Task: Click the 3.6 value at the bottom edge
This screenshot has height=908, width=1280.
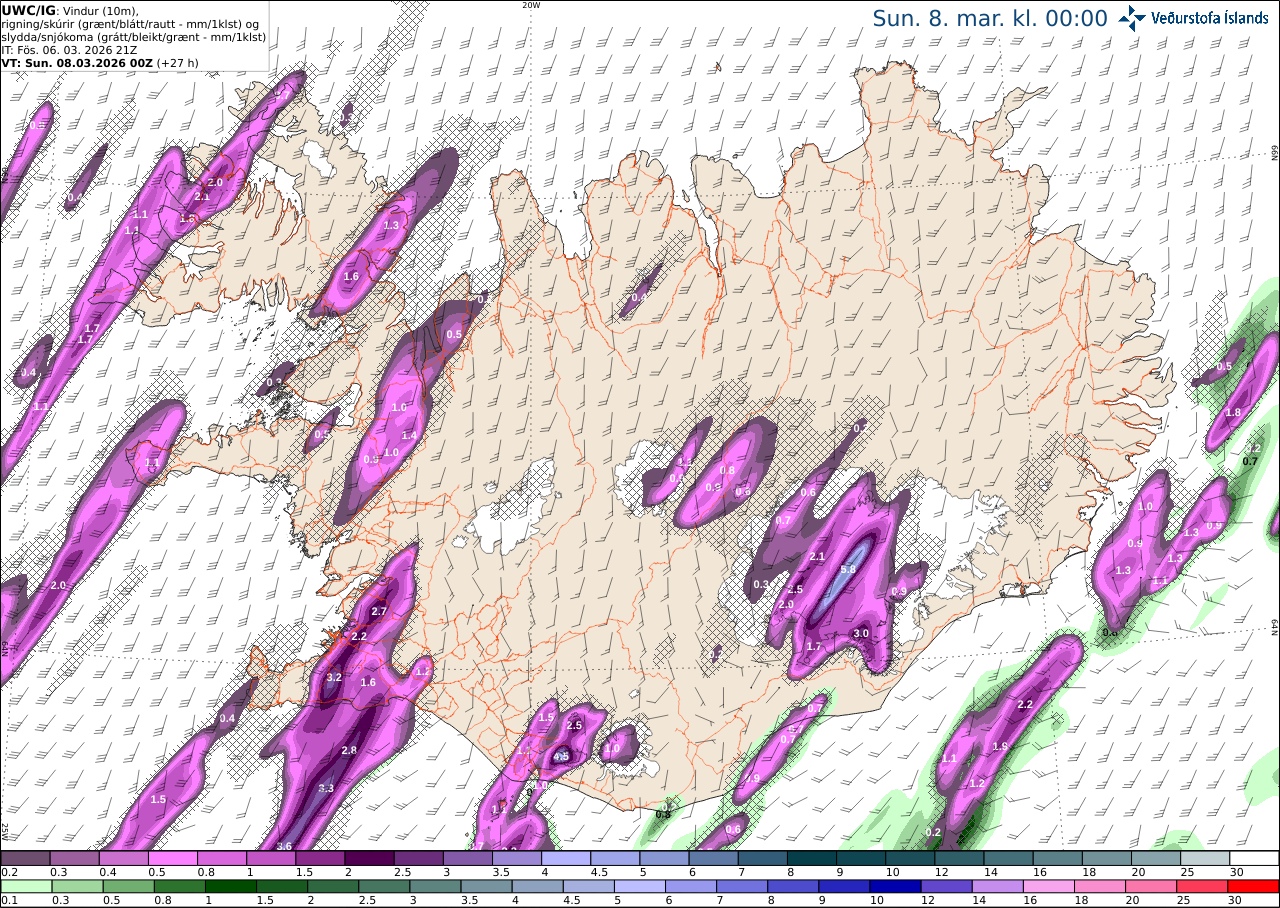Action: pyautogui.click(x=284, y=846)
